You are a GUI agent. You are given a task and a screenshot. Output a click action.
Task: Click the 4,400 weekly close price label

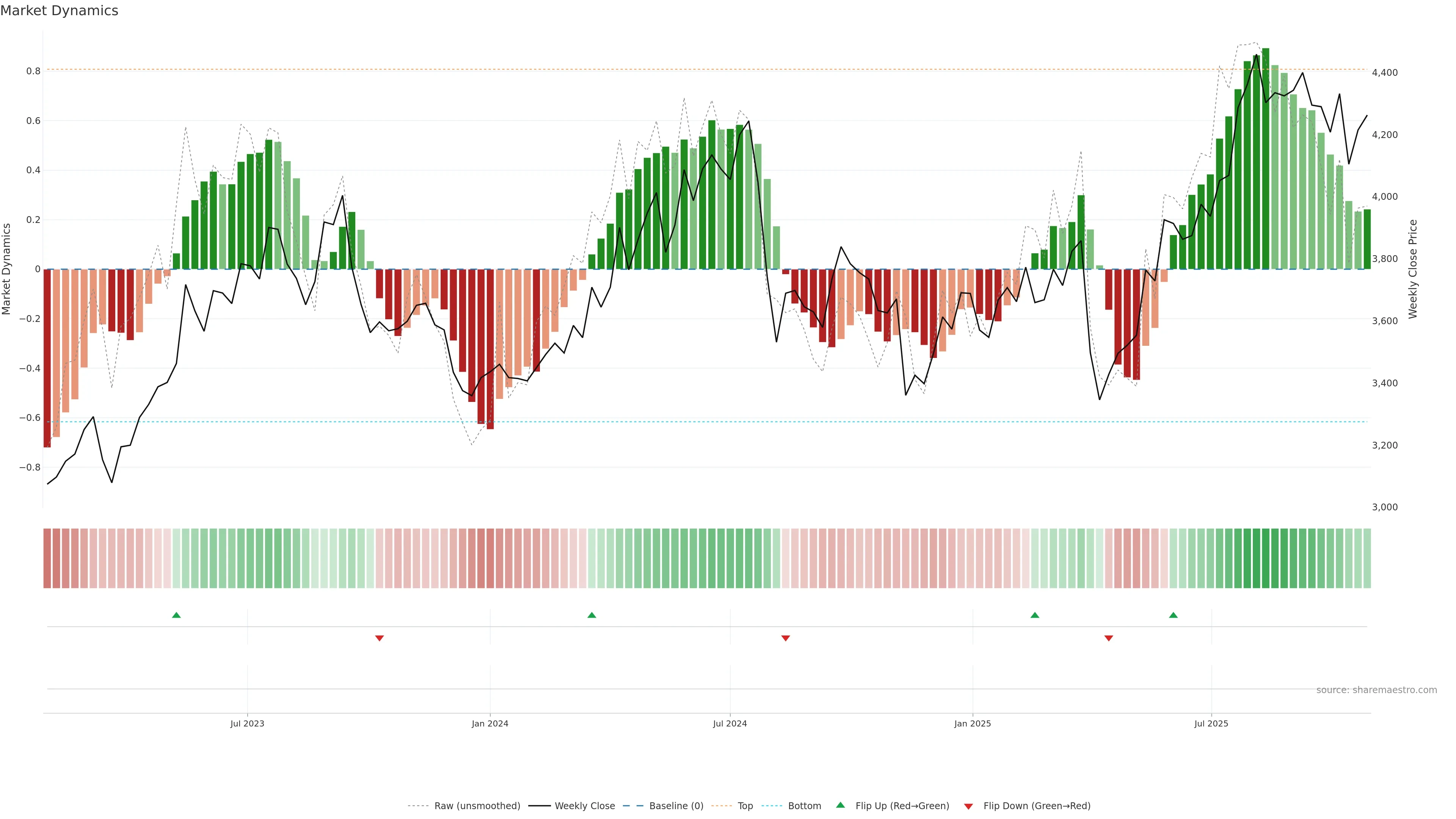click(1385, 72)
